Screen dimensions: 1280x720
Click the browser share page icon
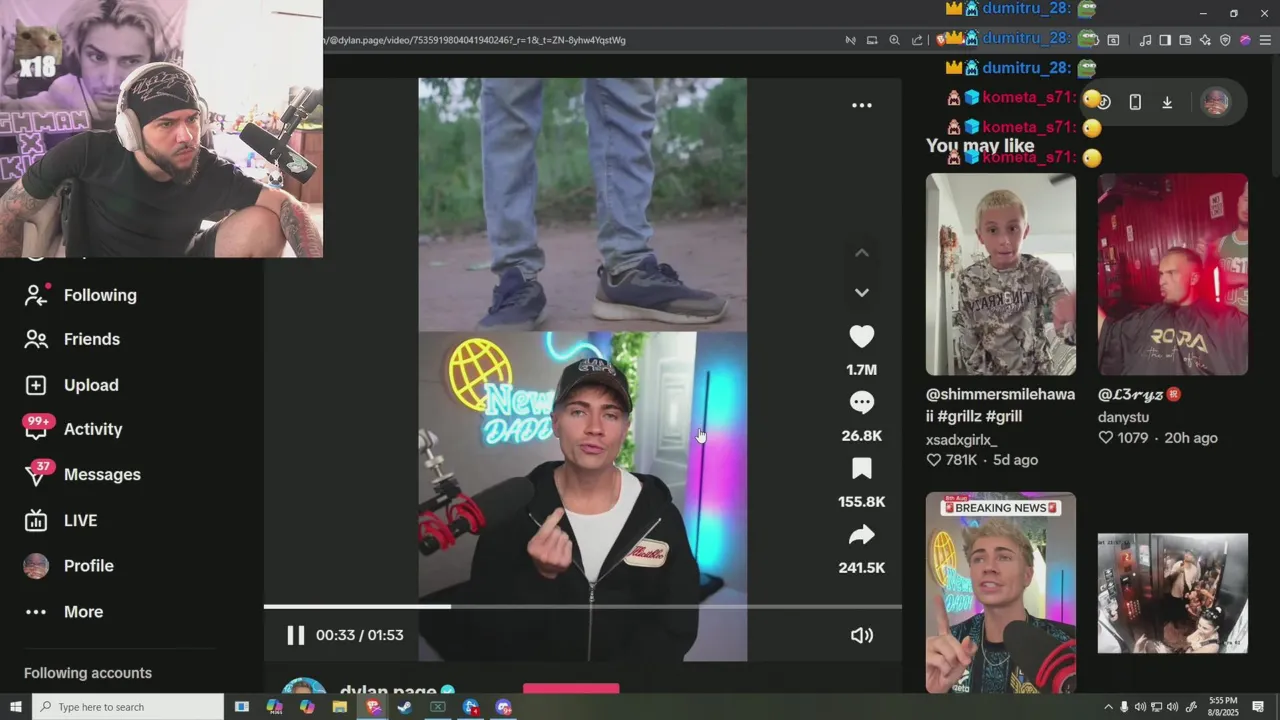[x=917, y=40]
